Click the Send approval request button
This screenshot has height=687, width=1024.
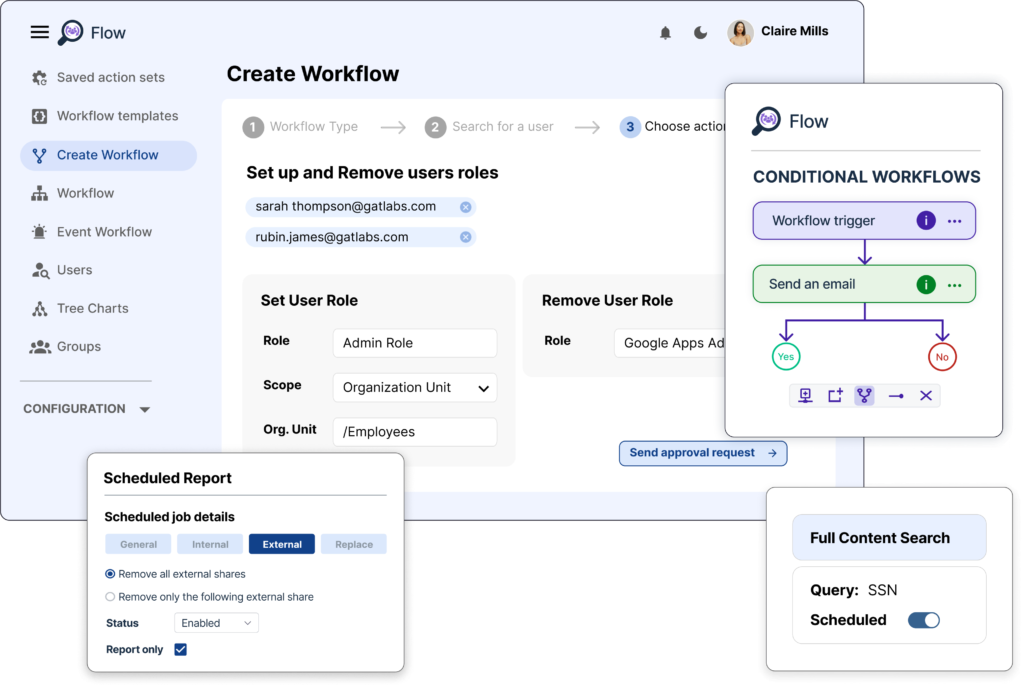point(703,453)
